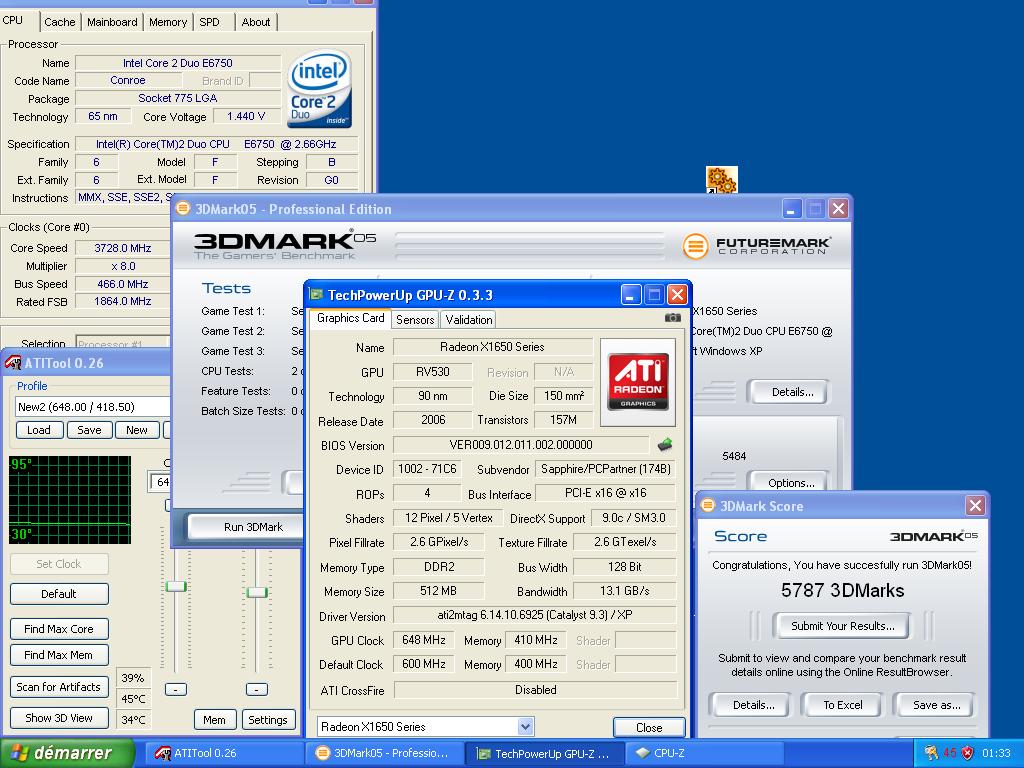Open the CPU-Z processor selection dropdown
The width and height of the screenshot is (1024, 768).
(123, 344)
